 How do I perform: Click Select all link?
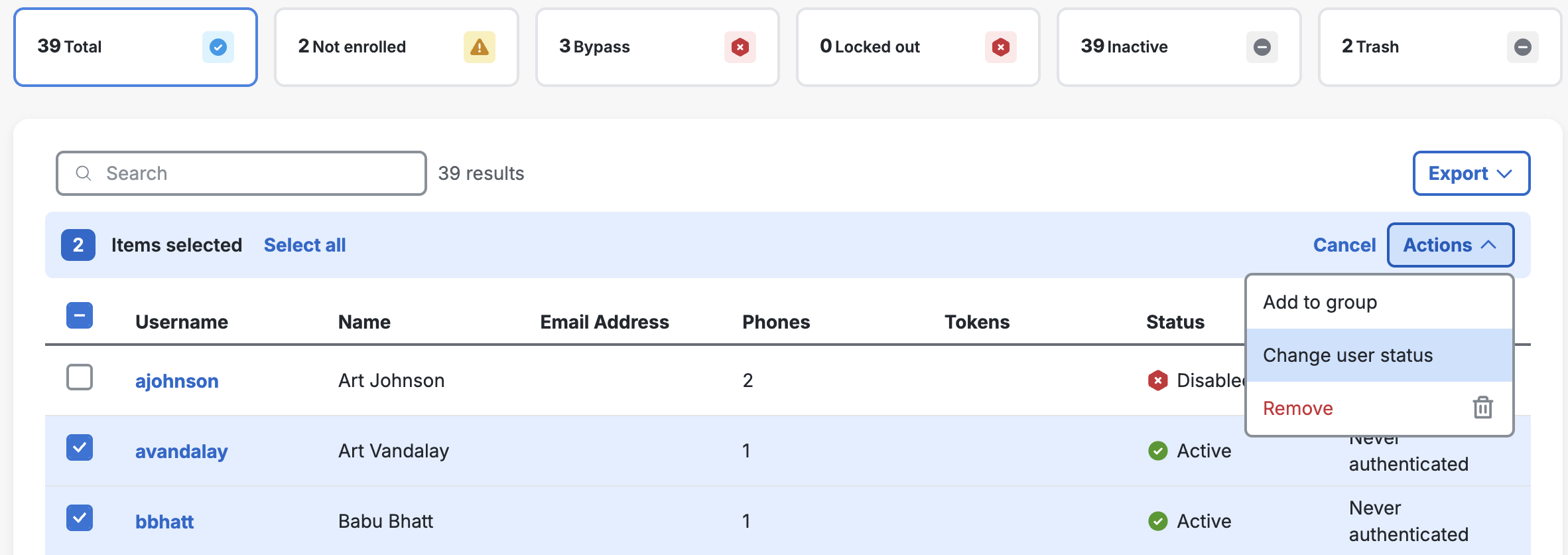[304, 244]
